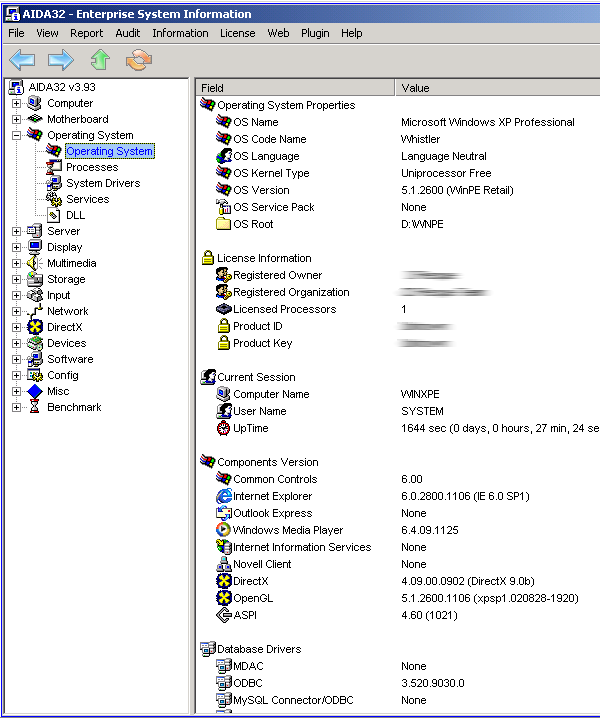Expand the Benchmark tree node

click(x=16, y=408)
